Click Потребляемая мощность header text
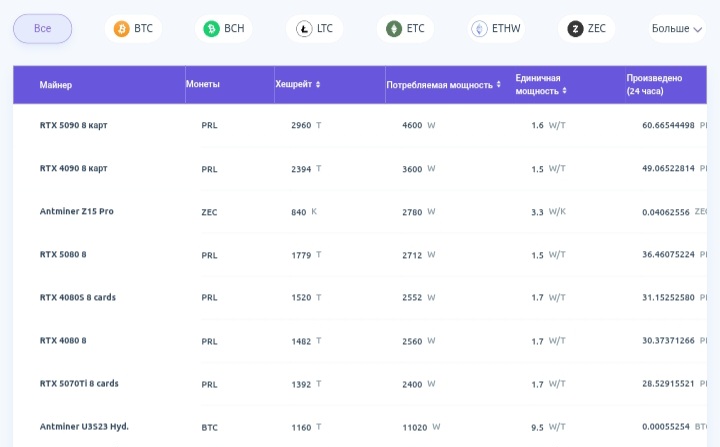 coord(439,85)
